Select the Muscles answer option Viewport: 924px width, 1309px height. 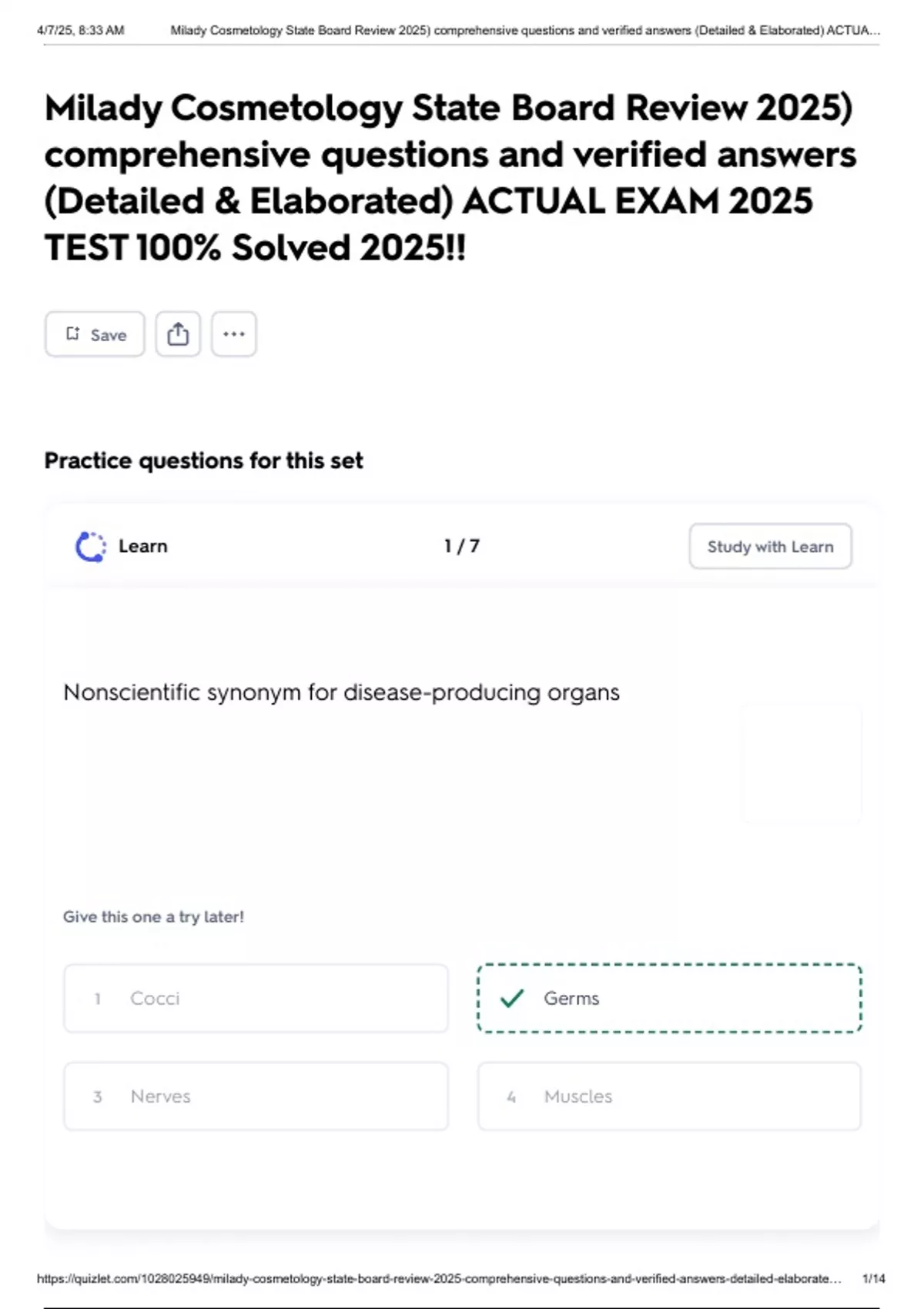click(669, 1096)
